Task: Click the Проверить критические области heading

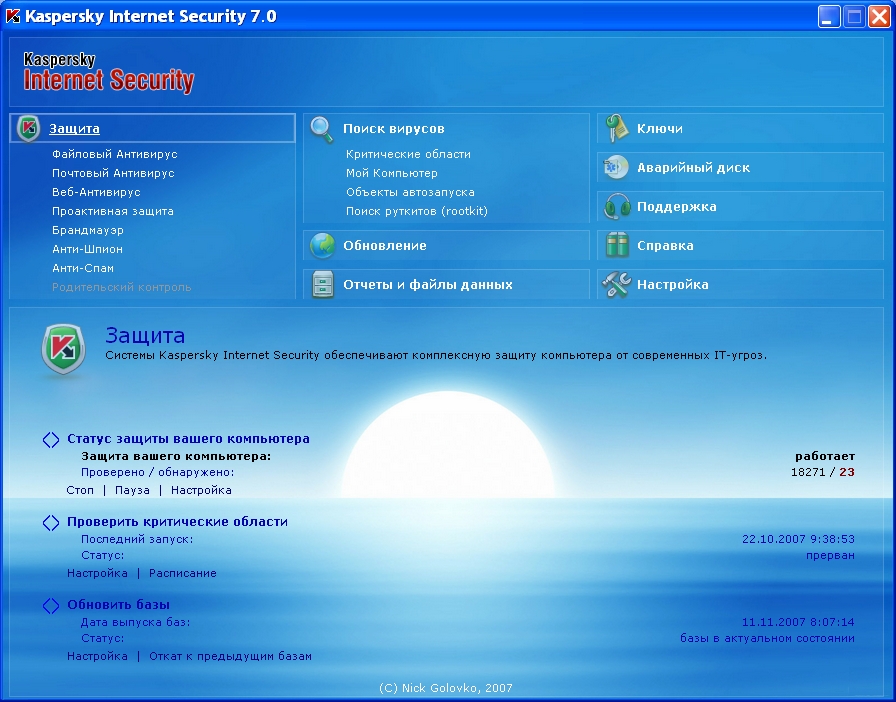Action: 178,521
